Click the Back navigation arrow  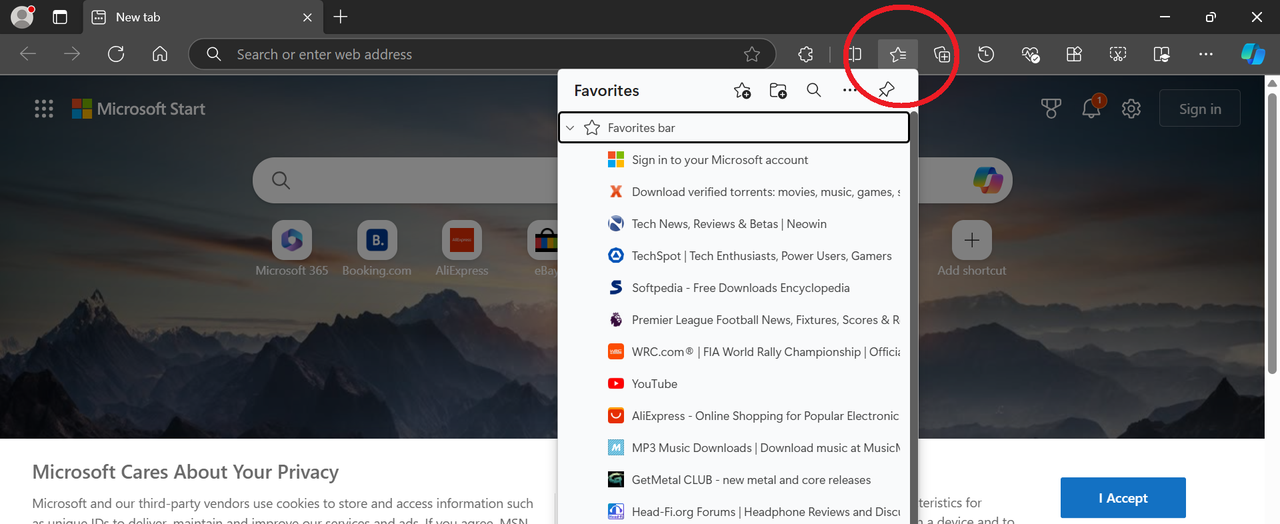tap(28, 54)
